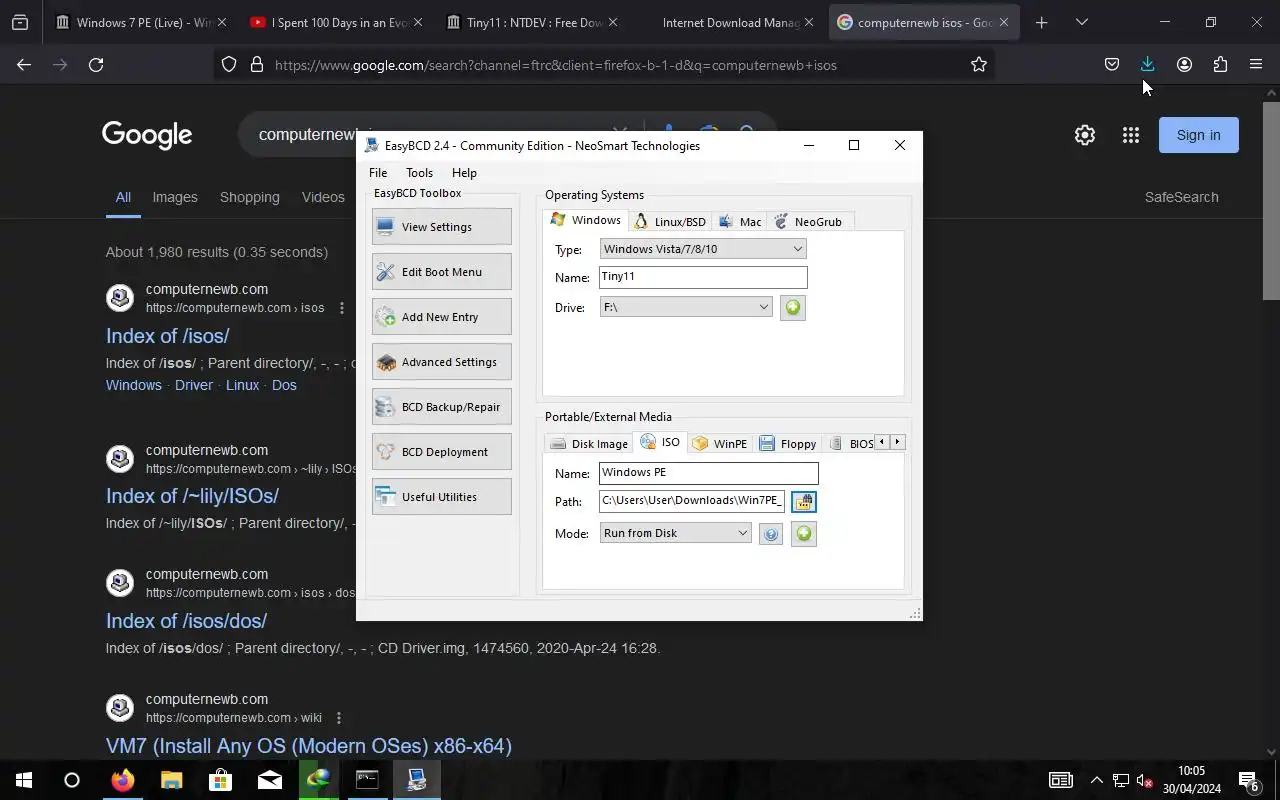Add Windows entry with green plus icon
The width and height of the screenshot is (1280, 800).
coord(793,308)
